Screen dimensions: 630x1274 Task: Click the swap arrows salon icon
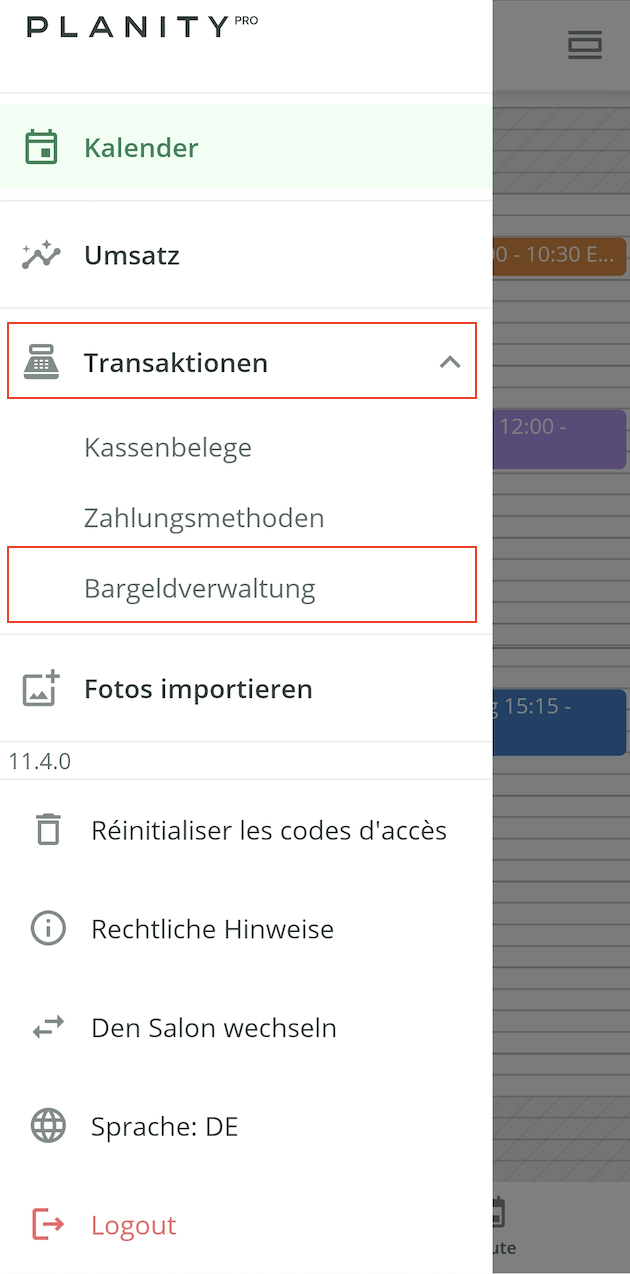pos(48,1027)
